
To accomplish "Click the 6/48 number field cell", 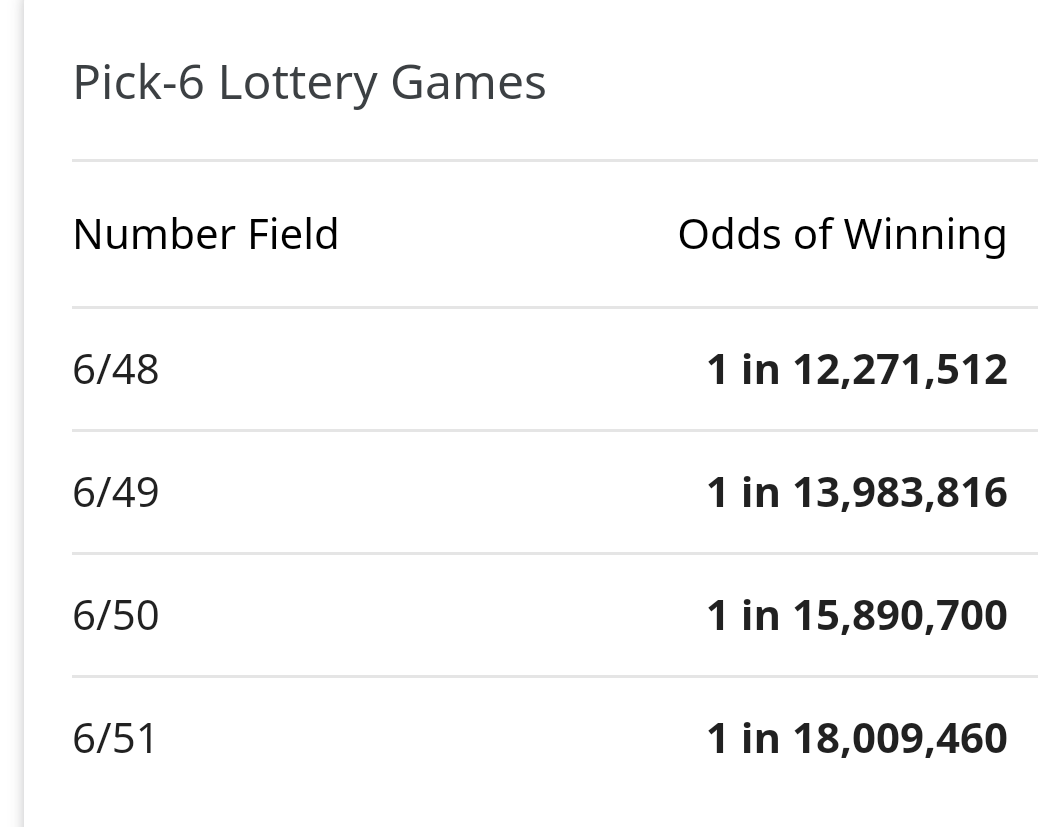I will pos(116,369).
